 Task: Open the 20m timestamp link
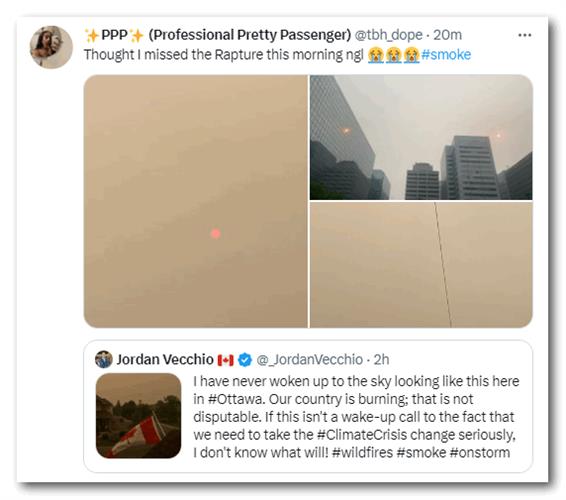tap(447, 35)
